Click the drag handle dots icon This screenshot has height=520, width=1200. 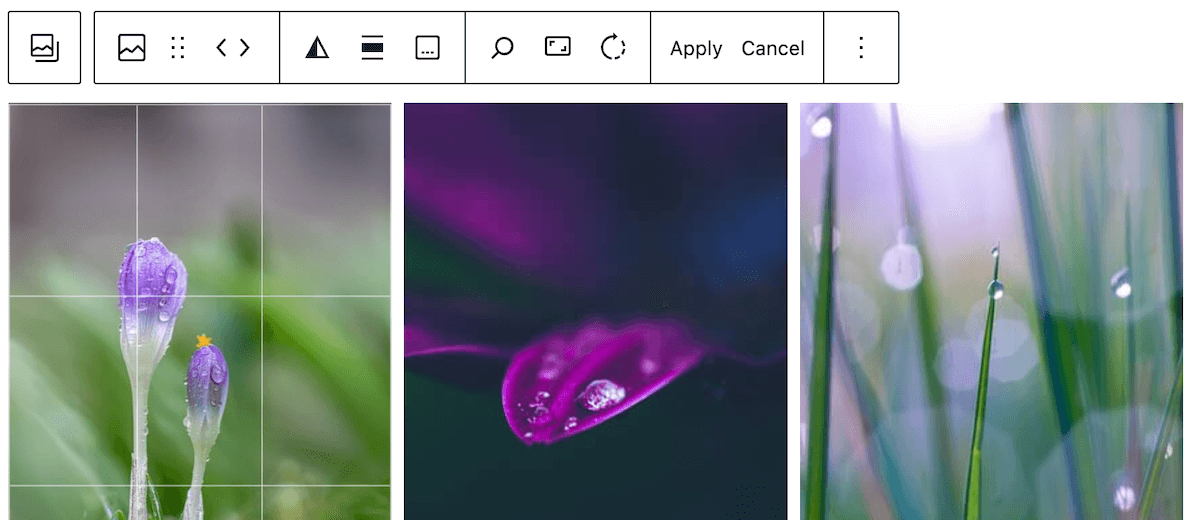178,48
